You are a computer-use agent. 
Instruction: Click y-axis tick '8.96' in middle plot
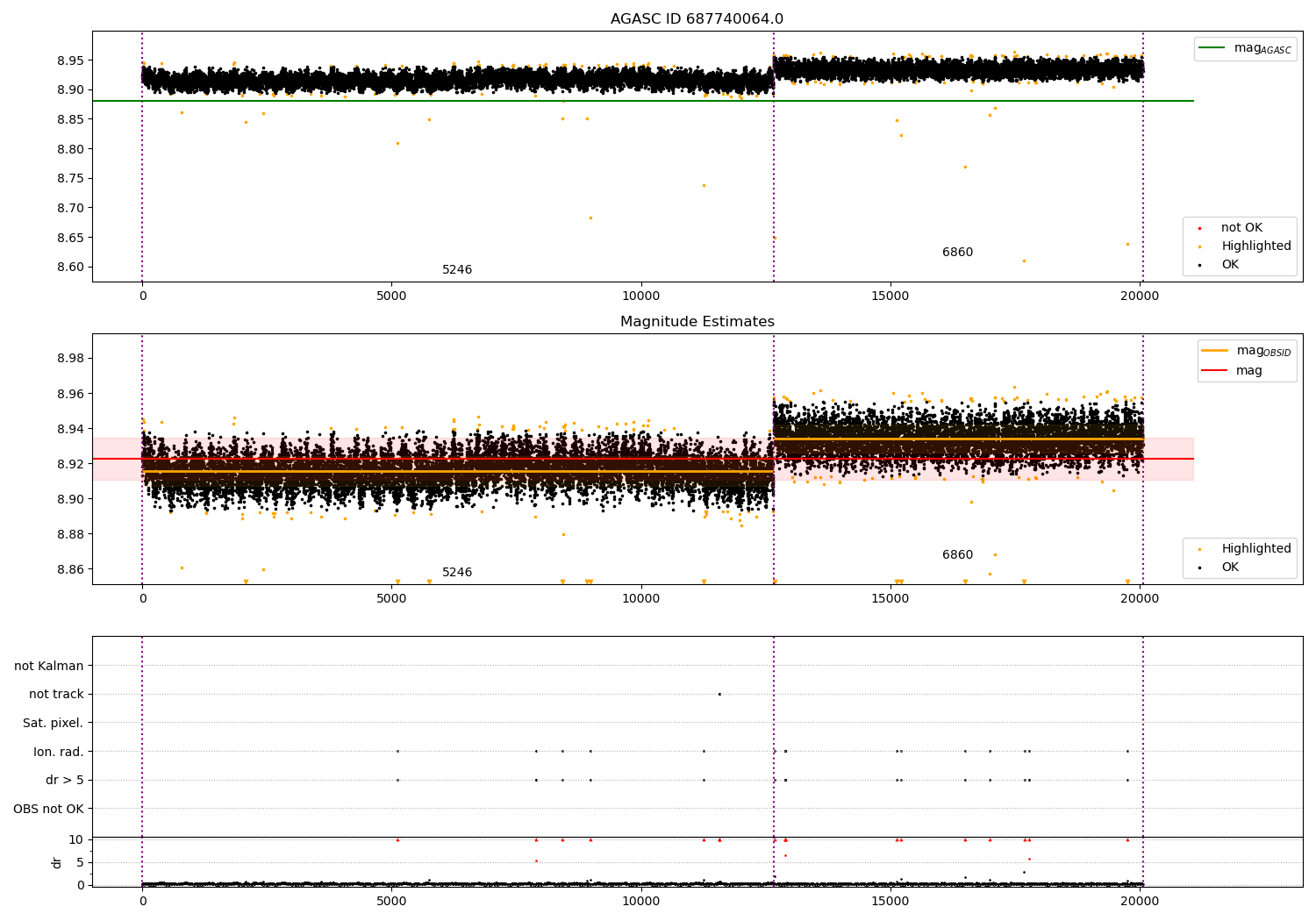(71, 394)
